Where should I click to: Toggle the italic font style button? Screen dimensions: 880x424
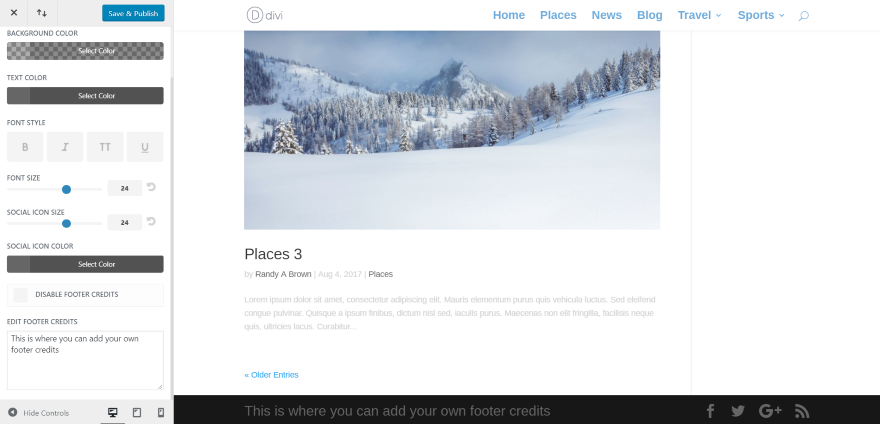click(x=65, y=147)
